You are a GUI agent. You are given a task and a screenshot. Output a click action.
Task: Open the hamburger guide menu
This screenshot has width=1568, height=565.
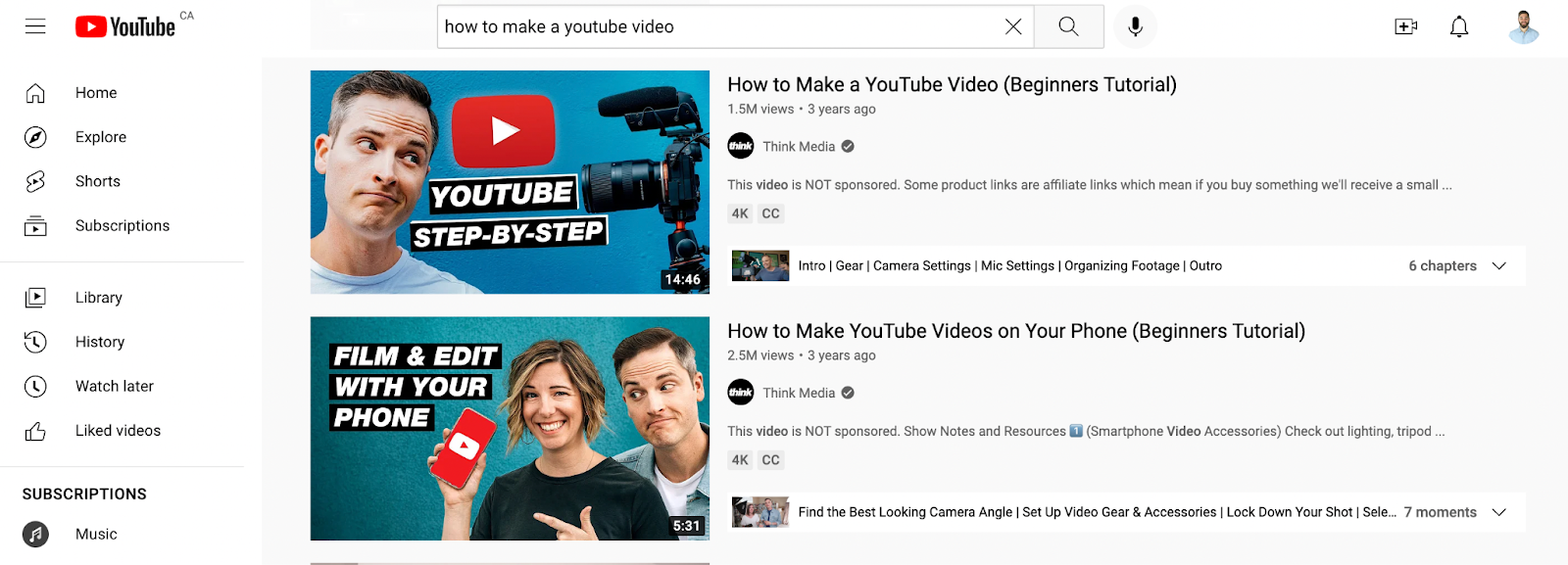point(35,26)
